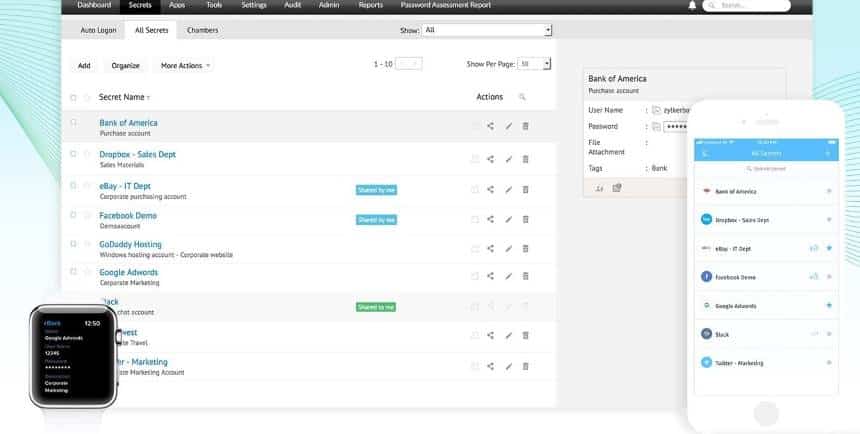Open the notifications bell
Screen dimensions: 860x434
point(692,5)
